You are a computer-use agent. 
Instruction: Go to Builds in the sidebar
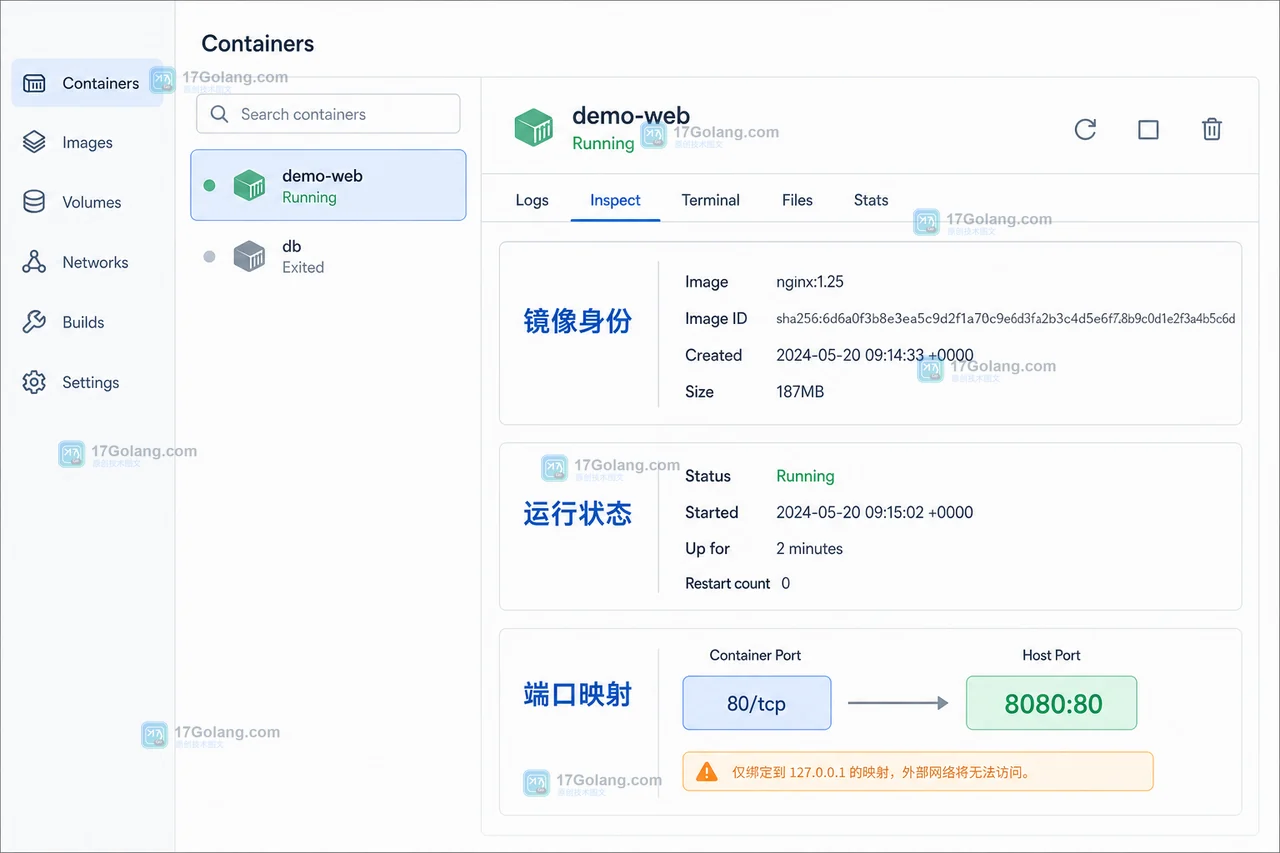pos(87,322)
